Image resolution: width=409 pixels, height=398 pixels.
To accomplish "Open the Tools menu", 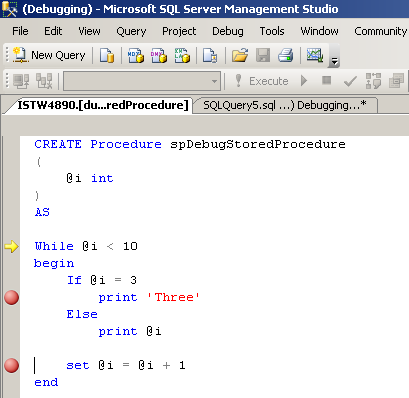I will pyautogui.click(x=272, y=31).
